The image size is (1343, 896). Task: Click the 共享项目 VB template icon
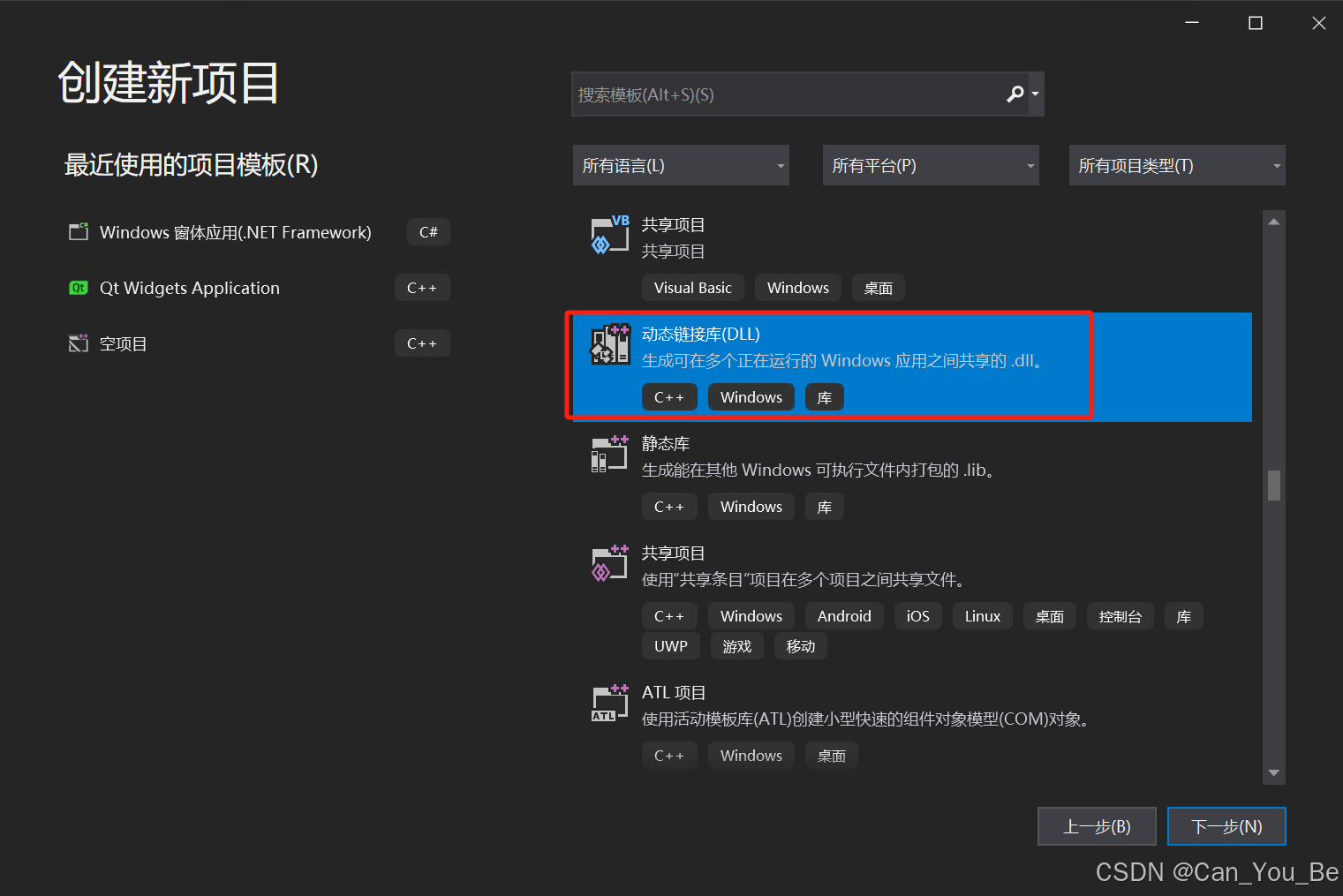(609, 235)
